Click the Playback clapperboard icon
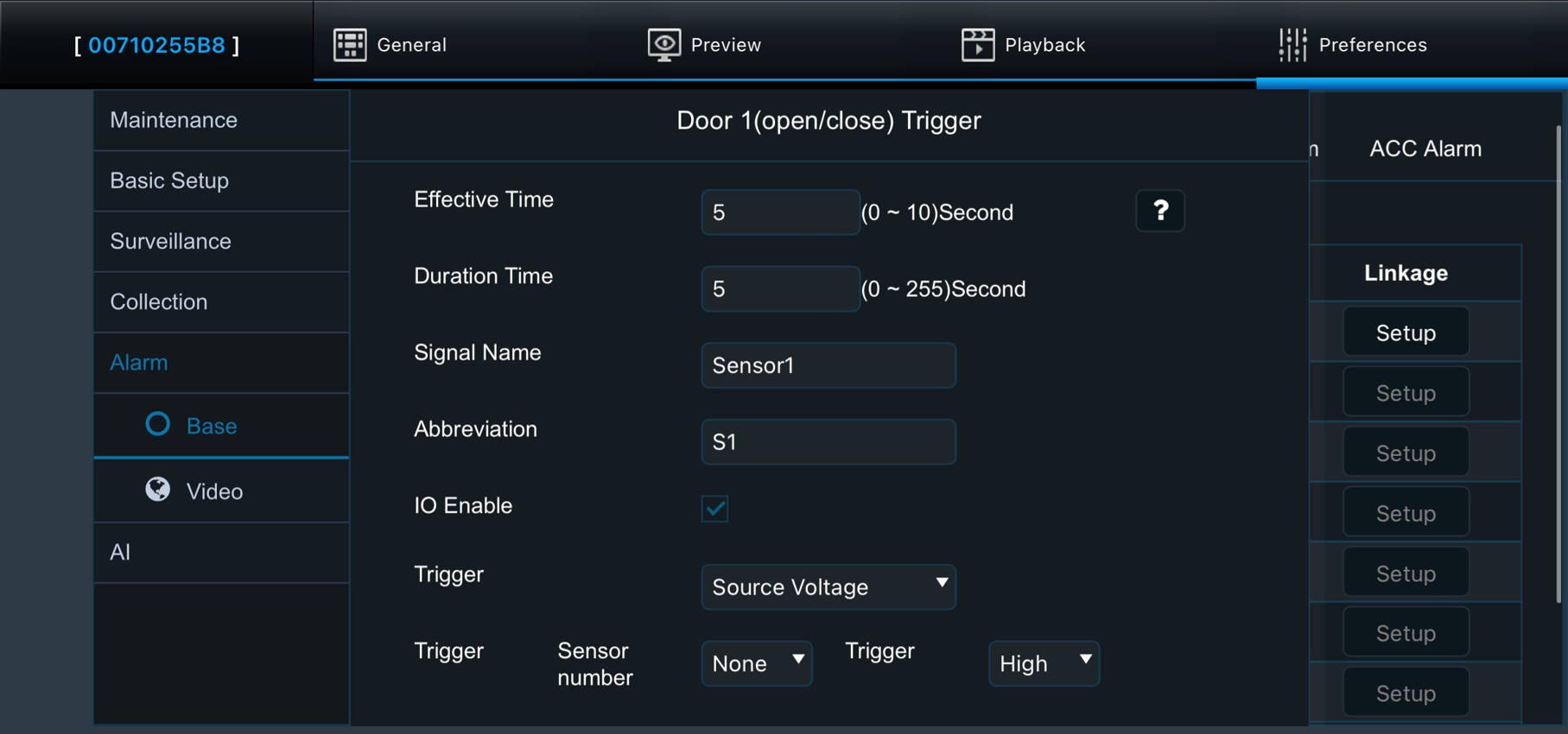The width and height of the screenshot is (1568, 734). (978, 45)
